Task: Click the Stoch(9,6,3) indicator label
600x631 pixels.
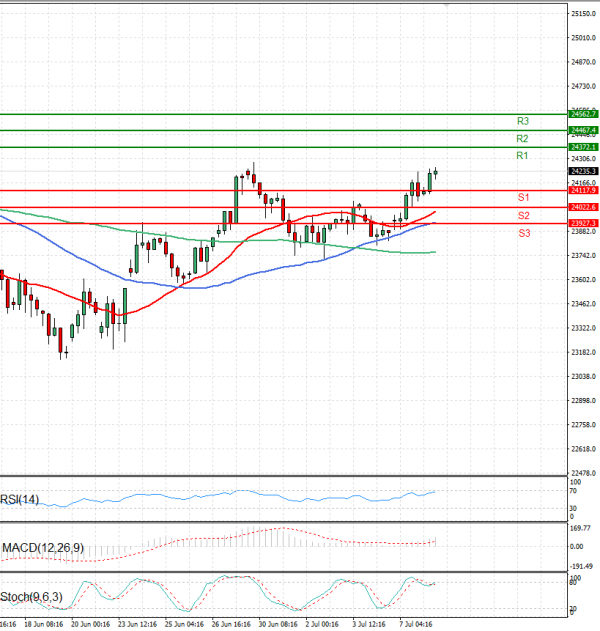Action: [x=31, y=597]
